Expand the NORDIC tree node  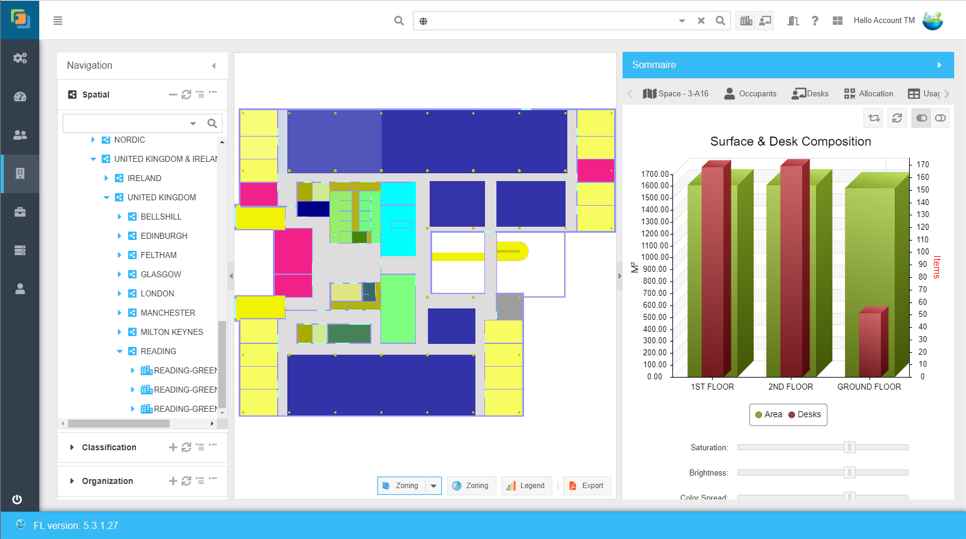pyautogui.click(x=93, y=140)
